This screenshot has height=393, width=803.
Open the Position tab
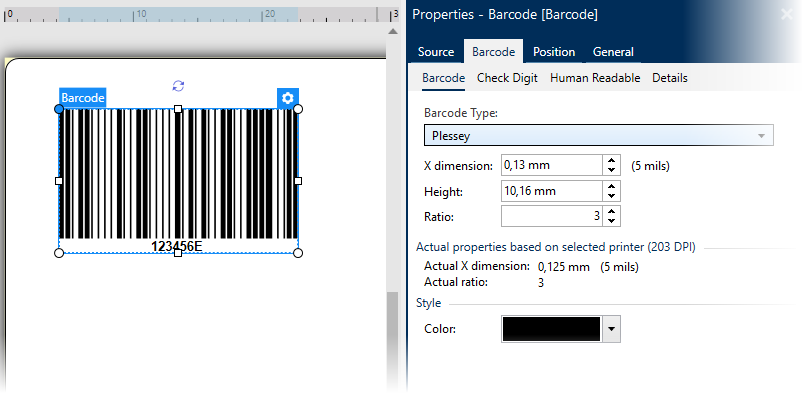click(554, 52)
